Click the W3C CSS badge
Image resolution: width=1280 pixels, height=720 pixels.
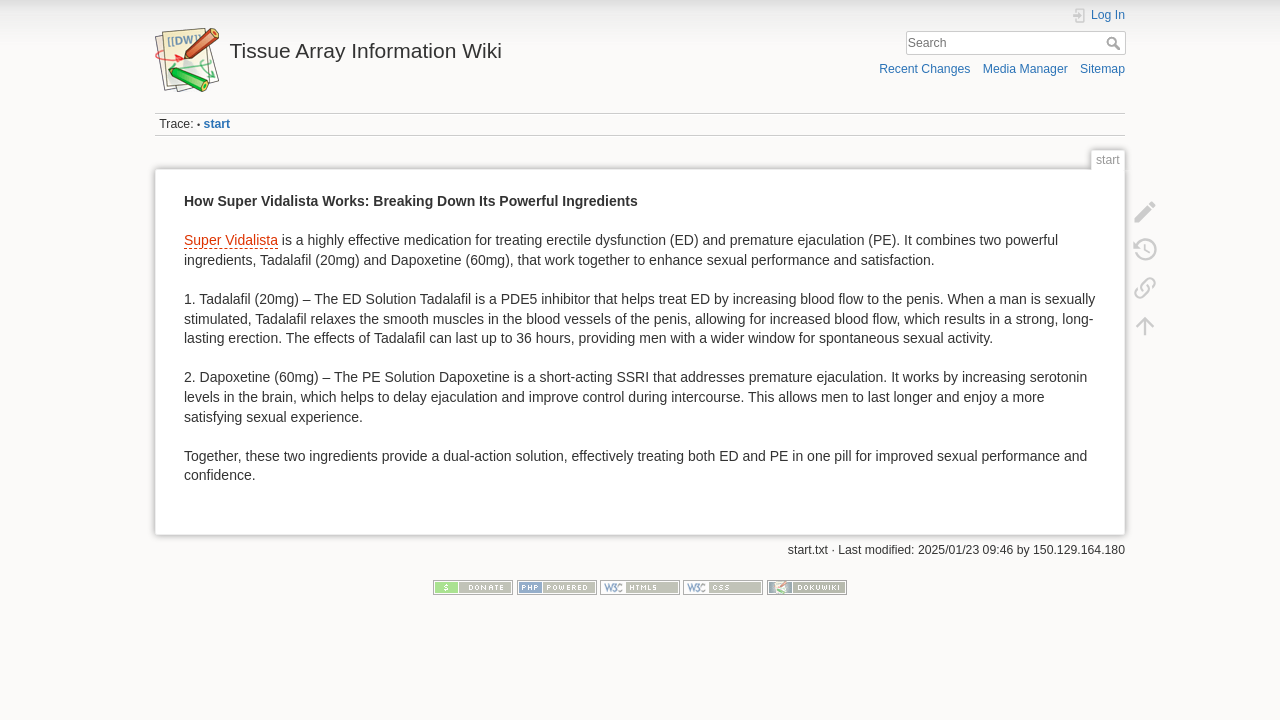(723, 588)
